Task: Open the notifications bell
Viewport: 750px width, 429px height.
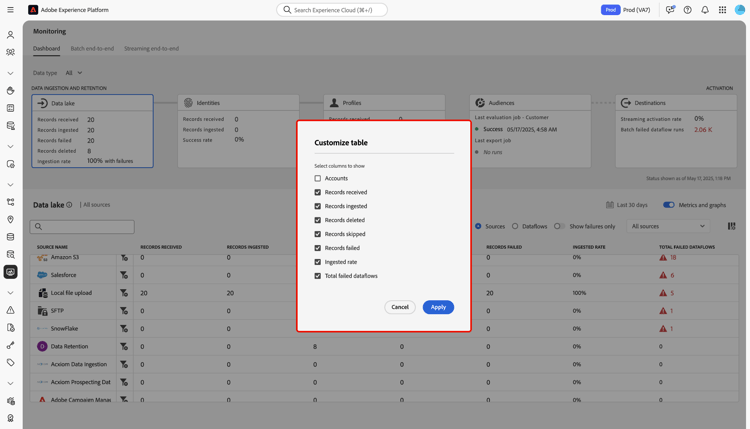Action: point(705,10)
